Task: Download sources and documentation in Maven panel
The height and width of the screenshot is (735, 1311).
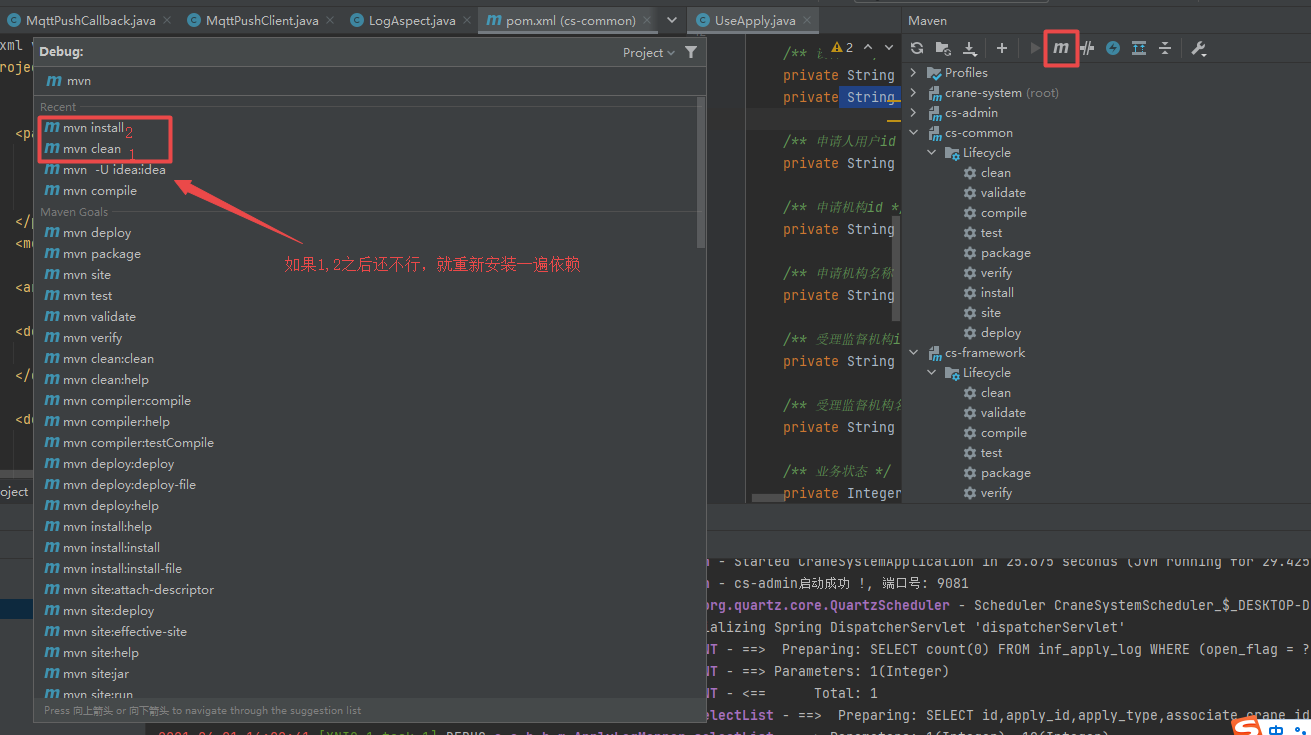Action: [968, 47]
